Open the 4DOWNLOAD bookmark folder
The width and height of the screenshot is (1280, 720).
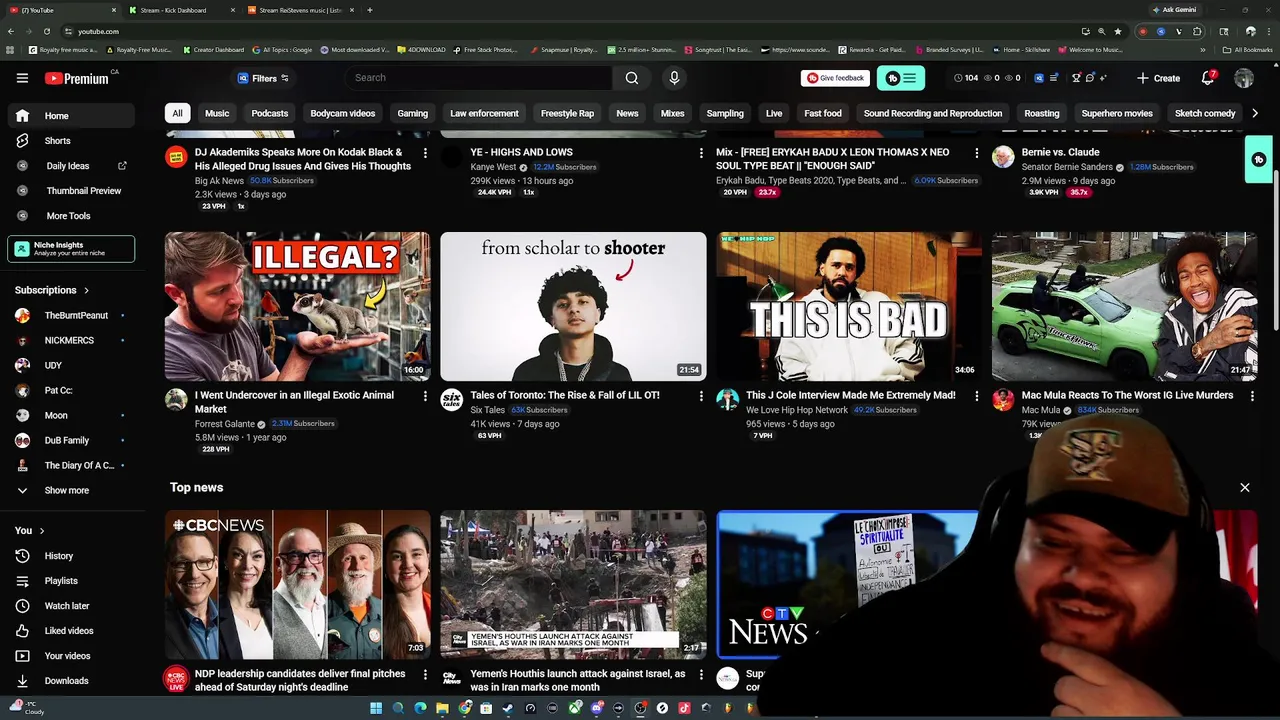point(421,49)
